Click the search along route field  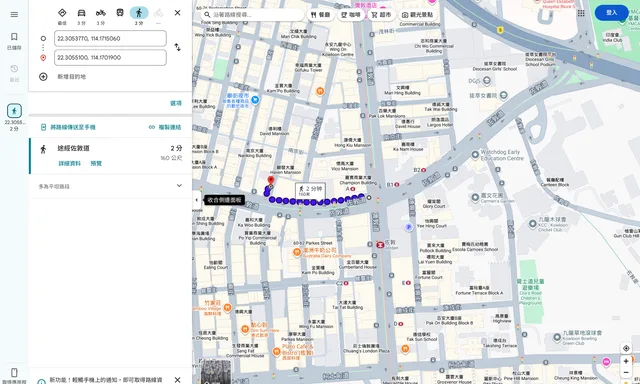[253, 15]
